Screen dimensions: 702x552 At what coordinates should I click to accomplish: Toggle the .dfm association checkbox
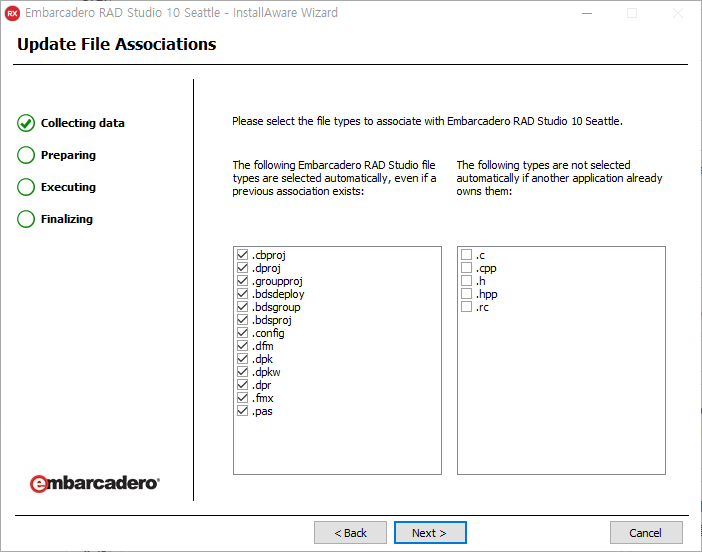(242, 346)
